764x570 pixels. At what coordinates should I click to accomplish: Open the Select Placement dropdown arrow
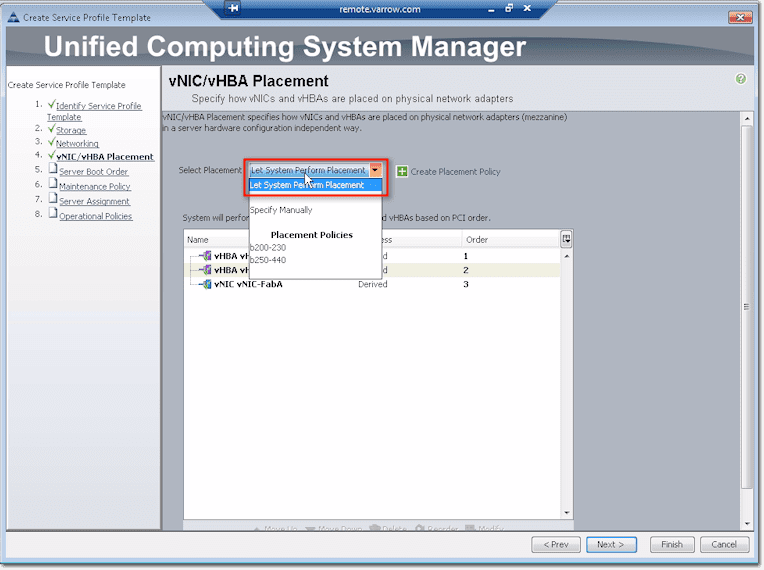(x=375, y=170)
